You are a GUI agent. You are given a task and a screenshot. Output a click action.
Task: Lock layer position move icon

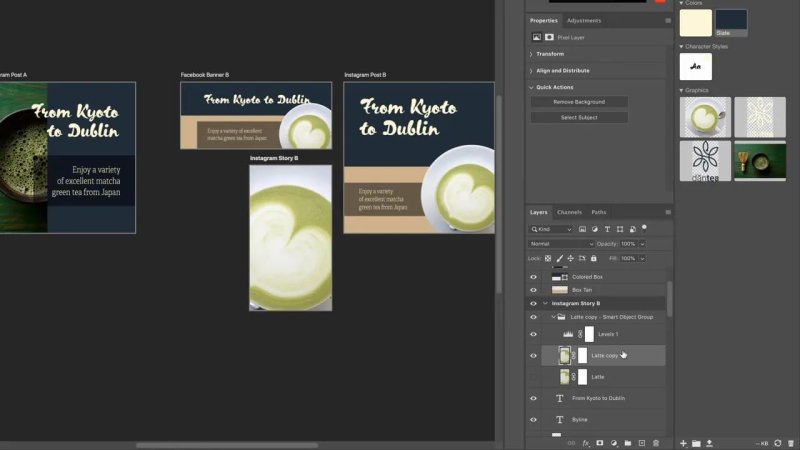570,259
